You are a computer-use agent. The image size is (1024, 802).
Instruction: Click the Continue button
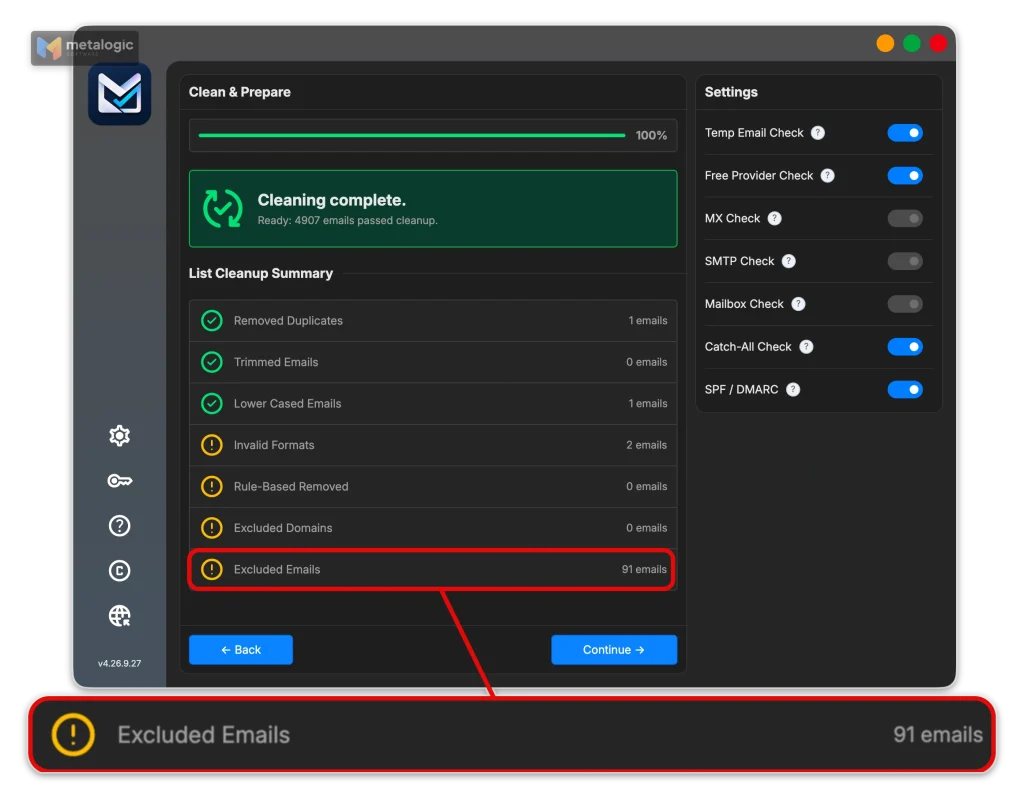coord(614,650)
